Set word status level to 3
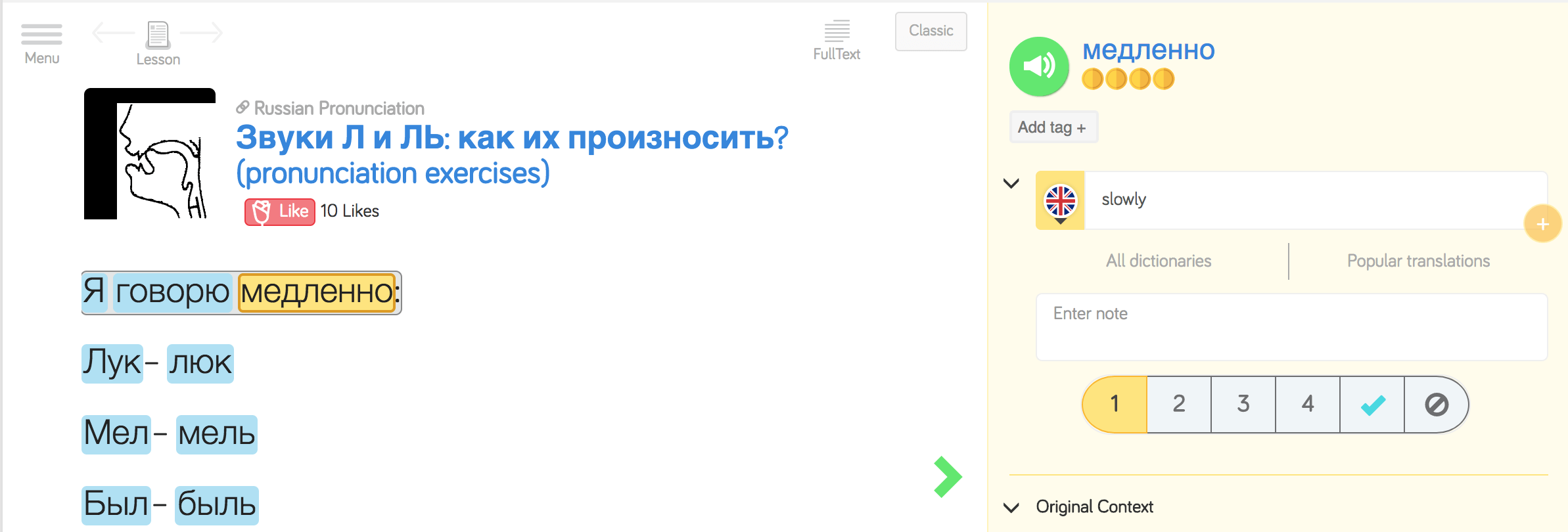This screenshot has height=532, width=1568. point(1243,404)
